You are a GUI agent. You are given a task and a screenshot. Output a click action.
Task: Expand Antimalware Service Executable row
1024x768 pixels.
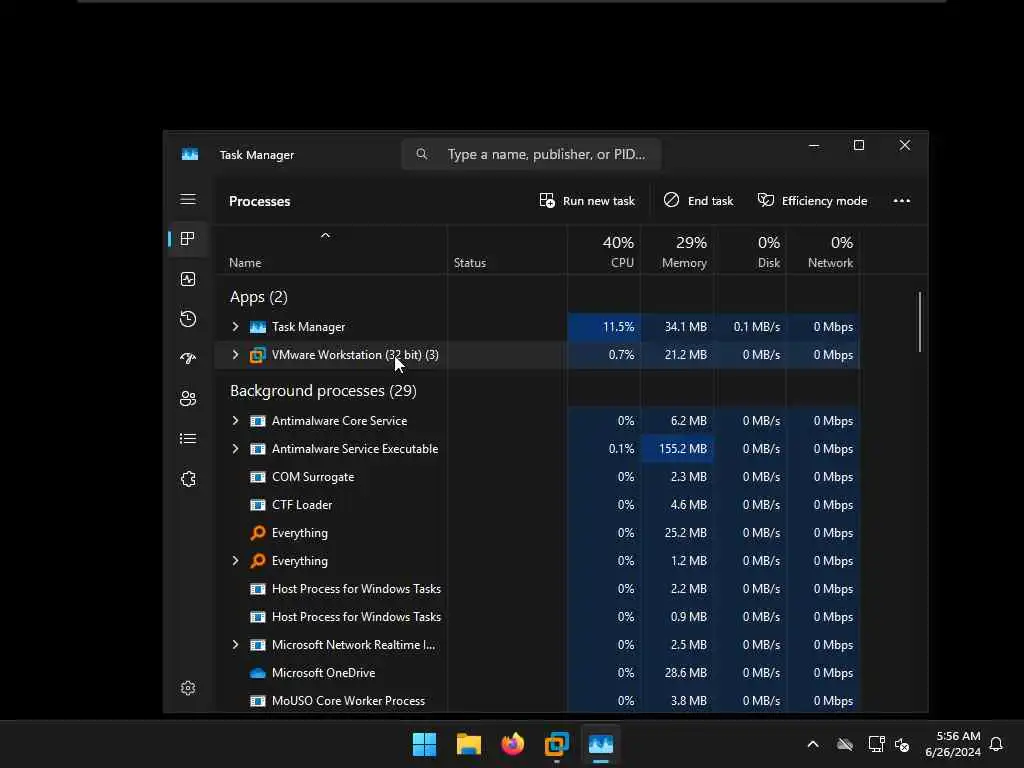point(236,449)
